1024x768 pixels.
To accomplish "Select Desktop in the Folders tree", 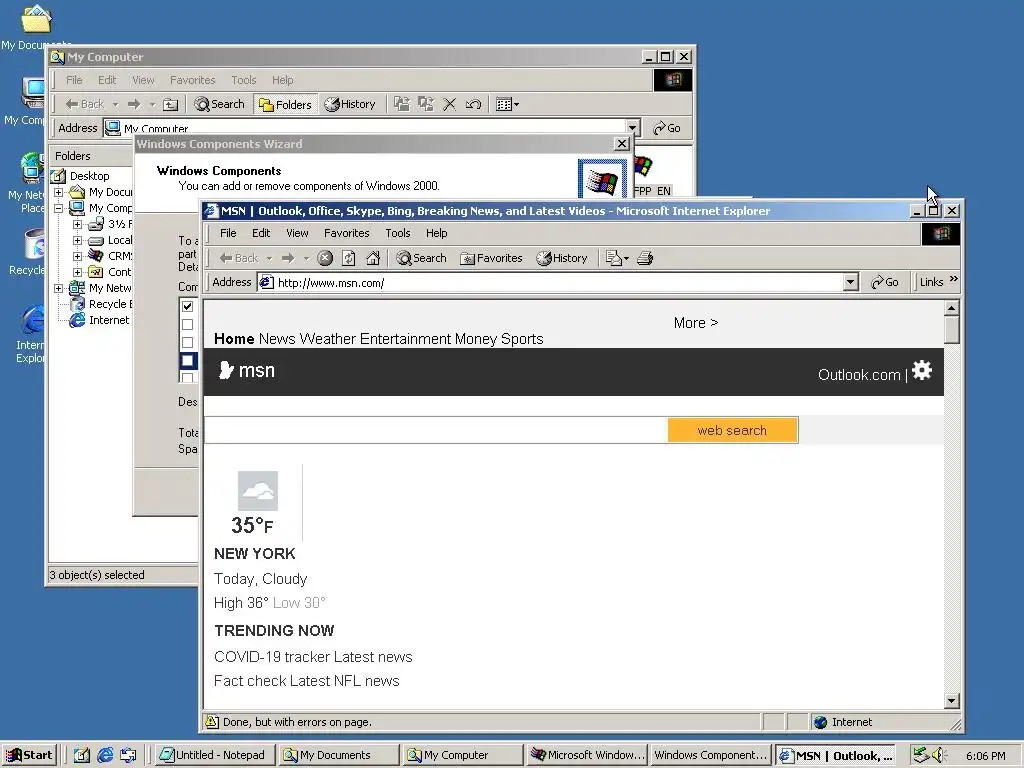I will tap(89, 176).
